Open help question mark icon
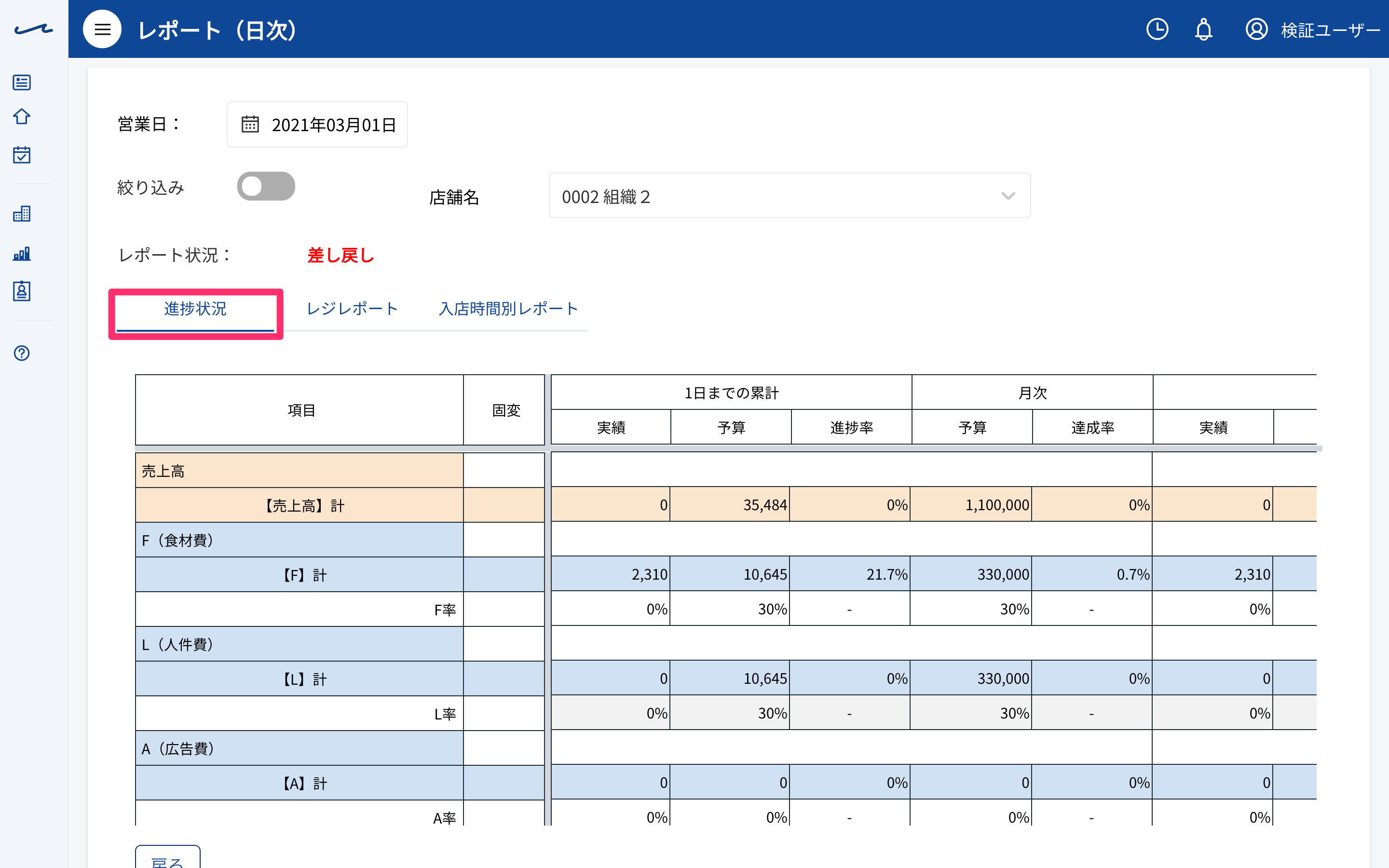1389x868 pixels. point(22,353)
